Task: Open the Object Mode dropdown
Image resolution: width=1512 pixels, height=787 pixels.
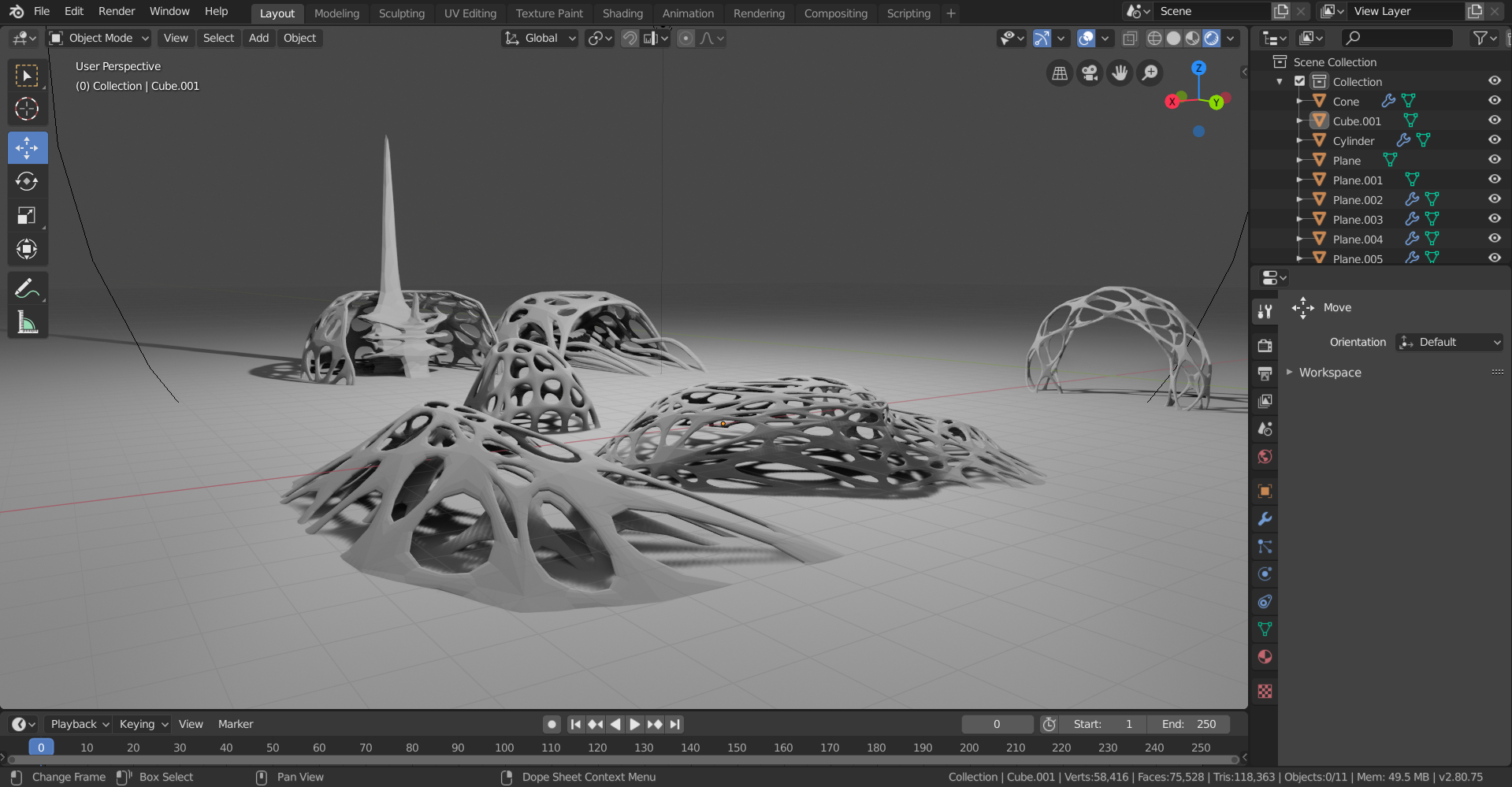Action: 99,38
